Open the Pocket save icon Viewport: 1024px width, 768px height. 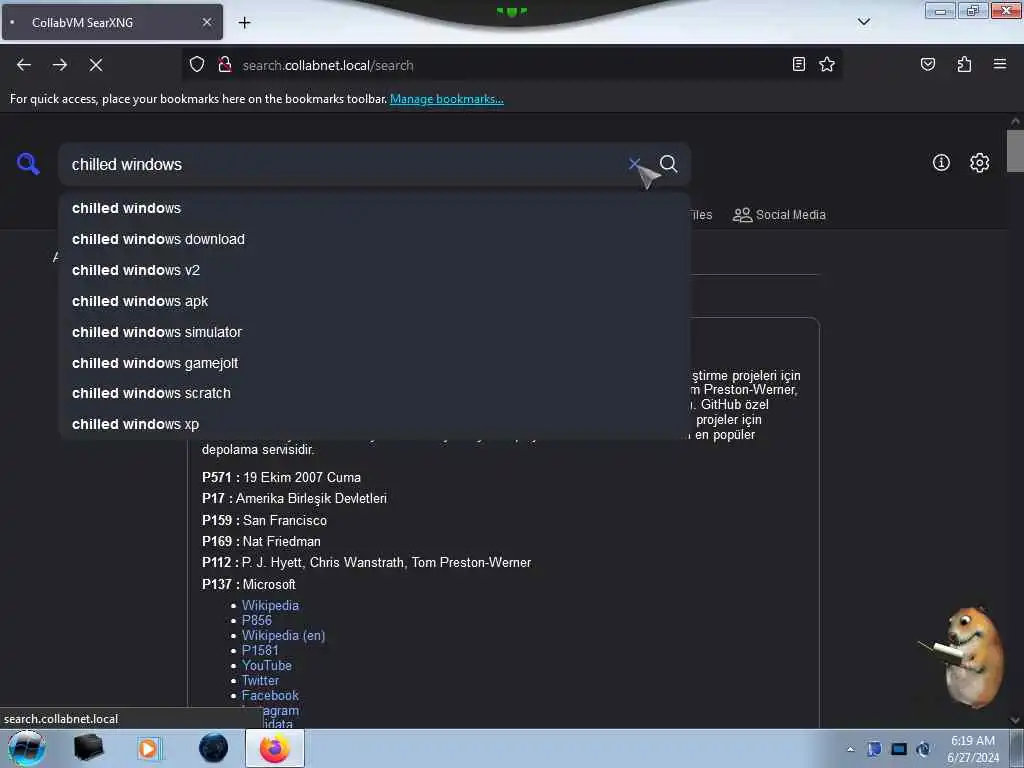click(x=927, y=64)
